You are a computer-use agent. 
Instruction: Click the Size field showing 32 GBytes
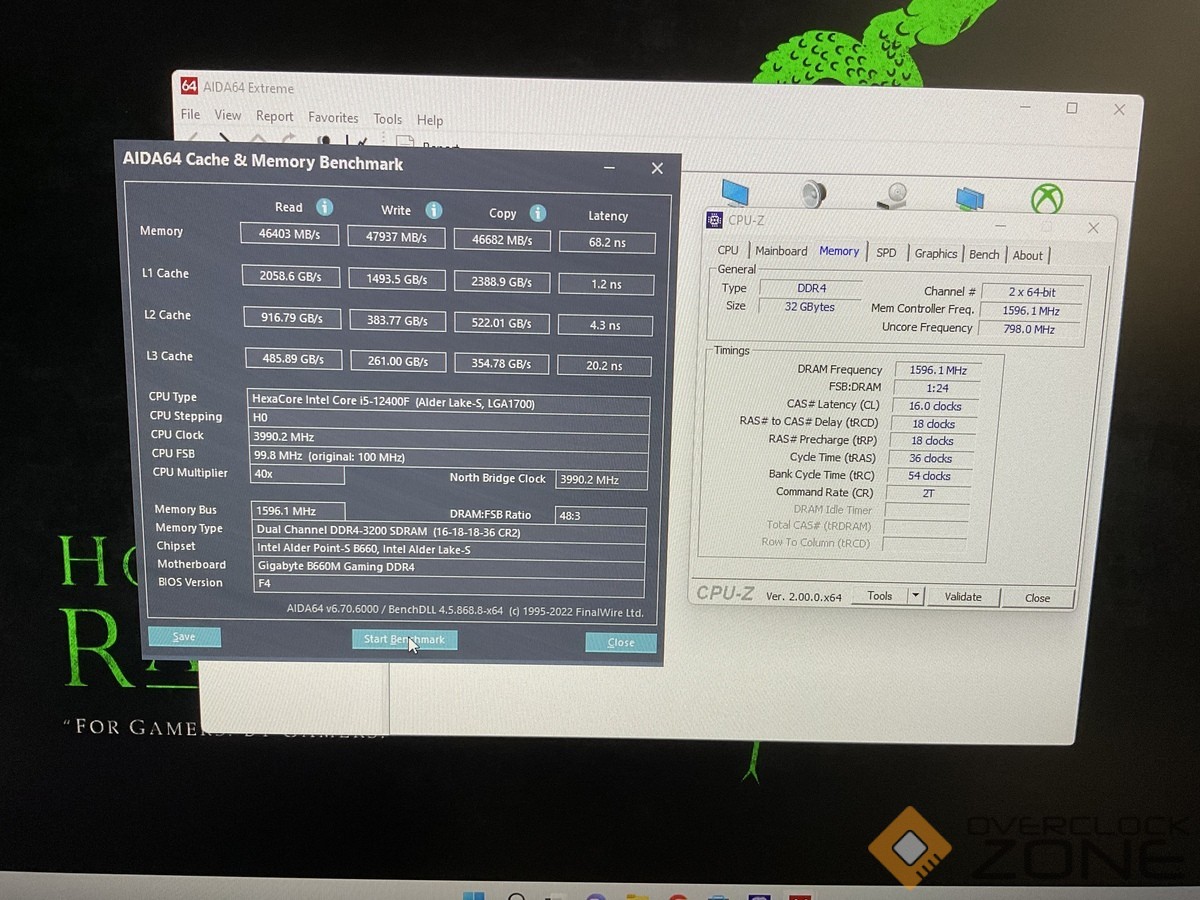811,306
